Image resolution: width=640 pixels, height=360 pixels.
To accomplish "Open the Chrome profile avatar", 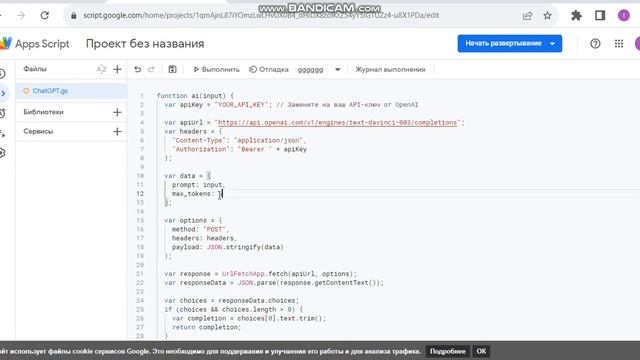I will click(x=623, y=16).
